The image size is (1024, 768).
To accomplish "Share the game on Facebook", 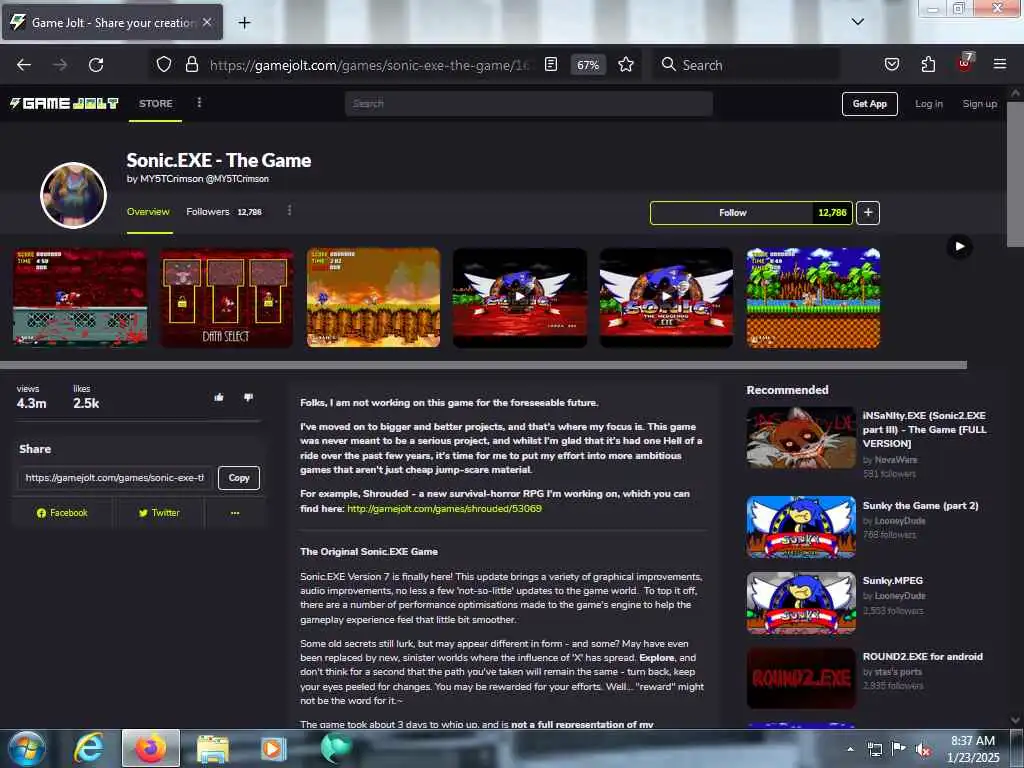I will [x=62, y=513].
